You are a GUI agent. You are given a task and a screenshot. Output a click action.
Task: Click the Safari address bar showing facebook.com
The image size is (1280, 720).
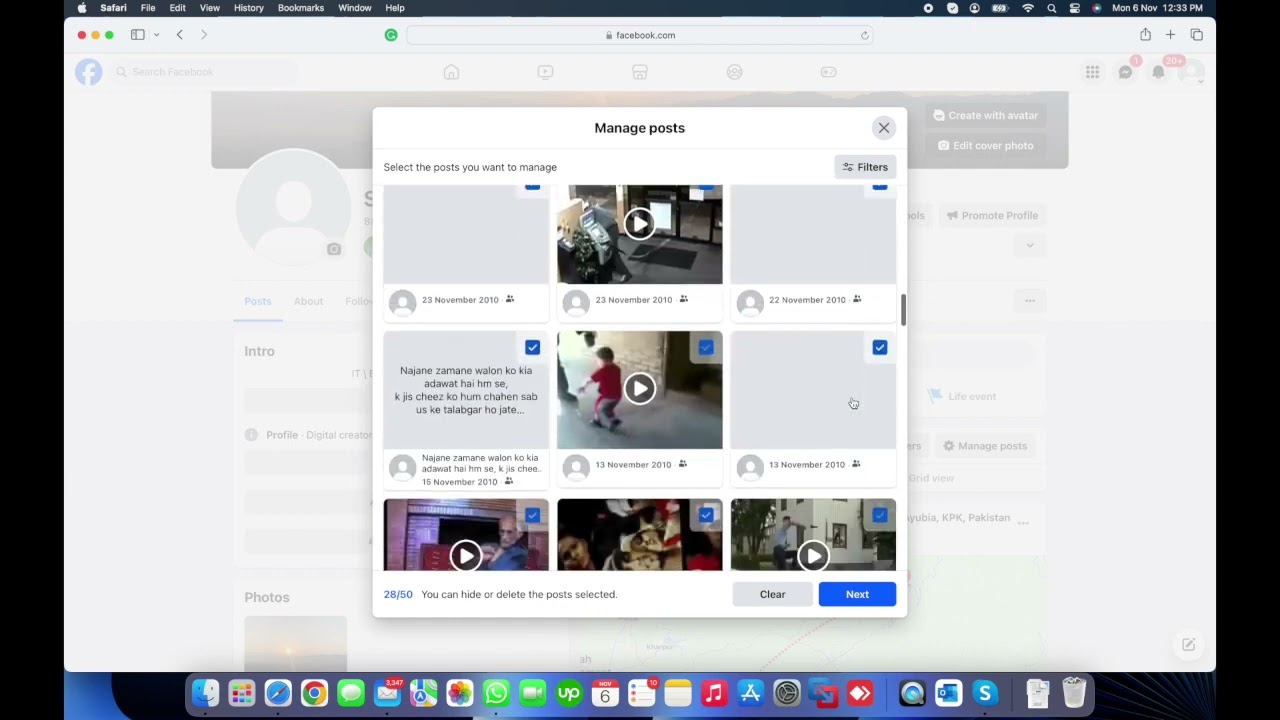640,35
